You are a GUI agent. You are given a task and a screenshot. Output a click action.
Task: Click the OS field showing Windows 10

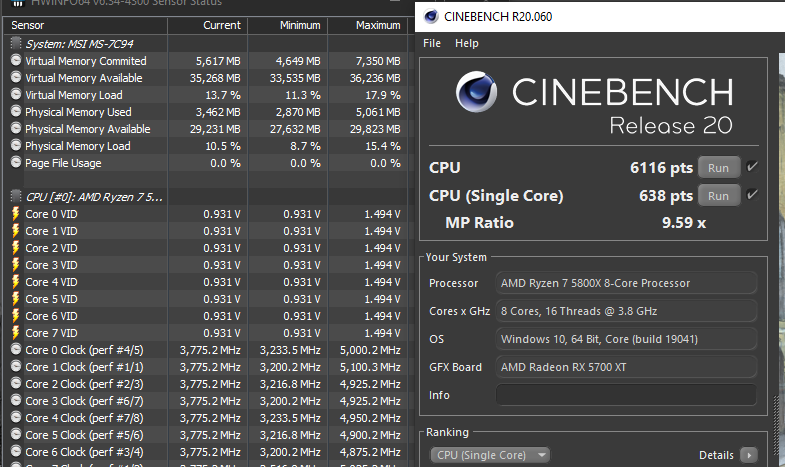[x=626, y=339]
